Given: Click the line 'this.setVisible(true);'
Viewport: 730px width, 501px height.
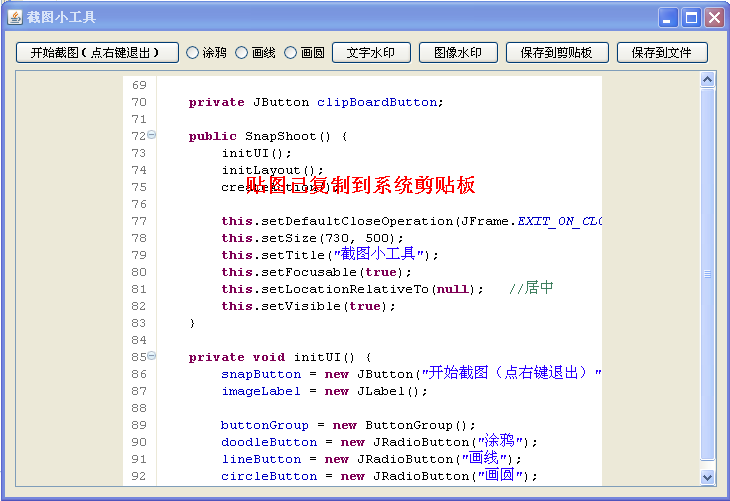Looking at the screenshot, I should (308, 306).
